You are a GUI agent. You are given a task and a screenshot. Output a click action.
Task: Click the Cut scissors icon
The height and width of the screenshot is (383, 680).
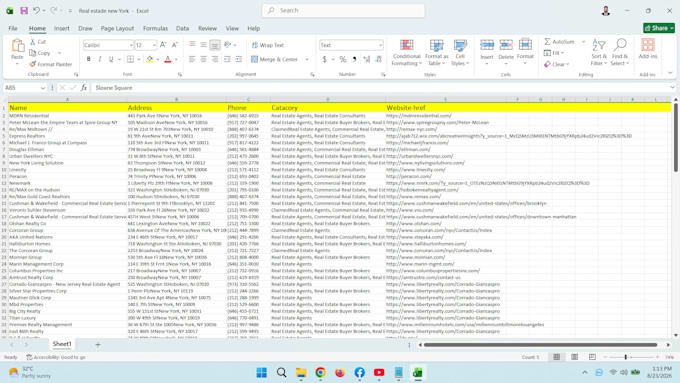pyautogui.click(x=33, y=42)
